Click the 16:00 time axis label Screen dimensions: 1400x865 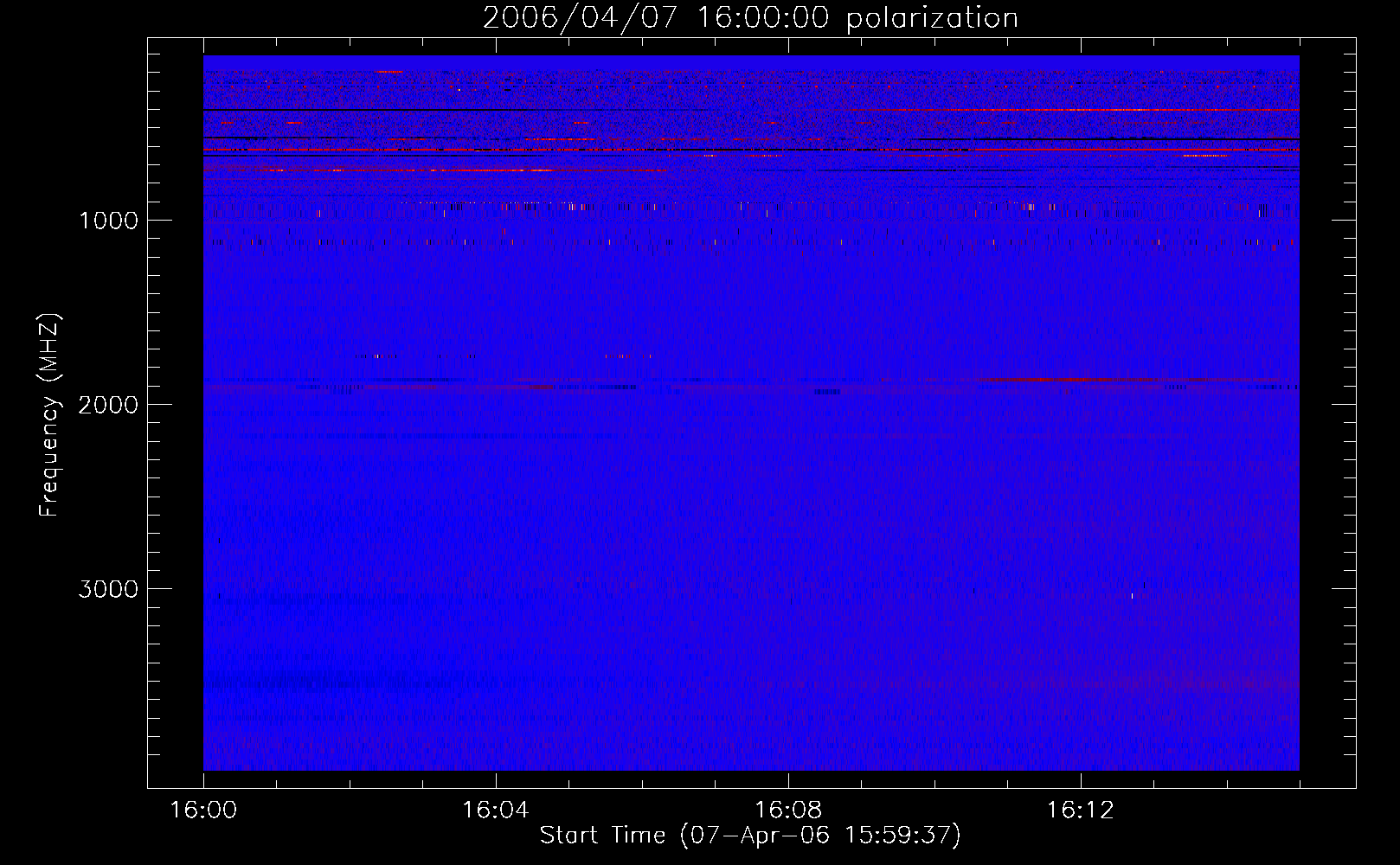(x=203, y=811)
